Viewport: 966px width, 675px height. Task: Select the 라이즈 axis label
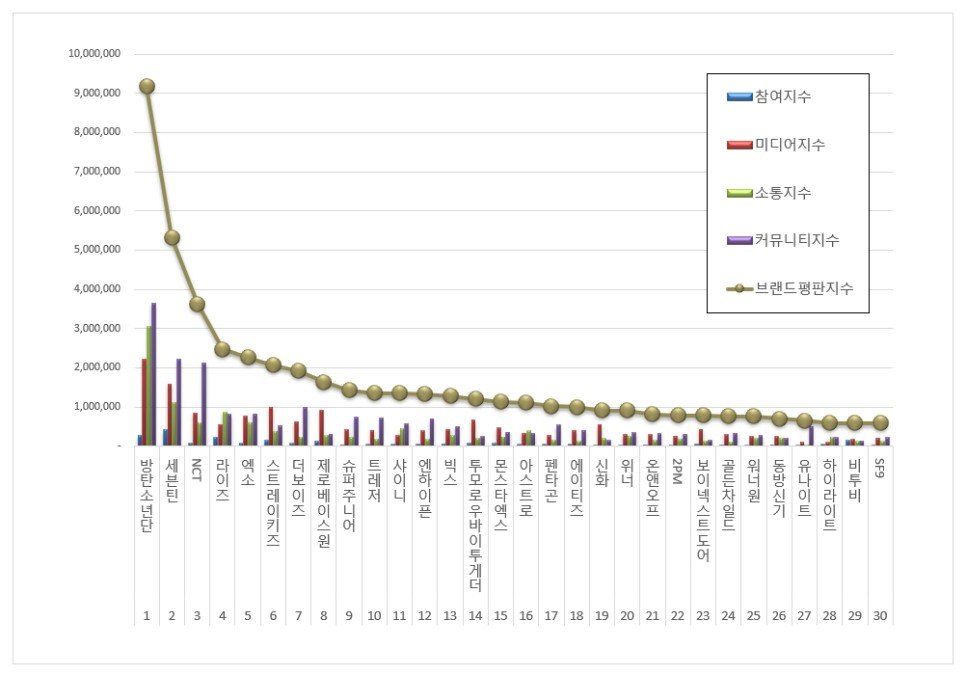pos(222,480)
